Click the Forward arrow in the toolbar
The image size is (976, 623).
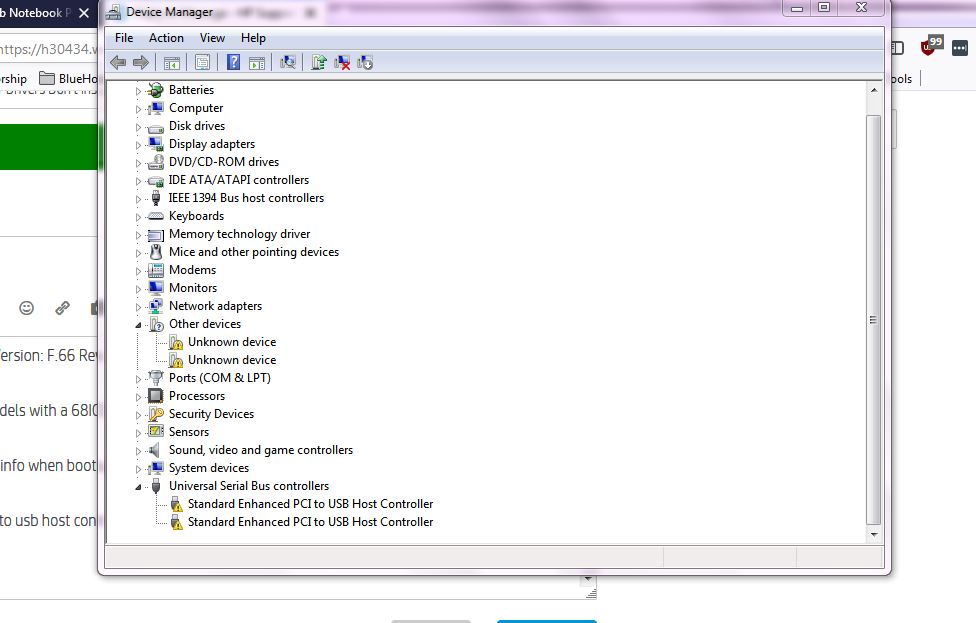tap(141, 62)
